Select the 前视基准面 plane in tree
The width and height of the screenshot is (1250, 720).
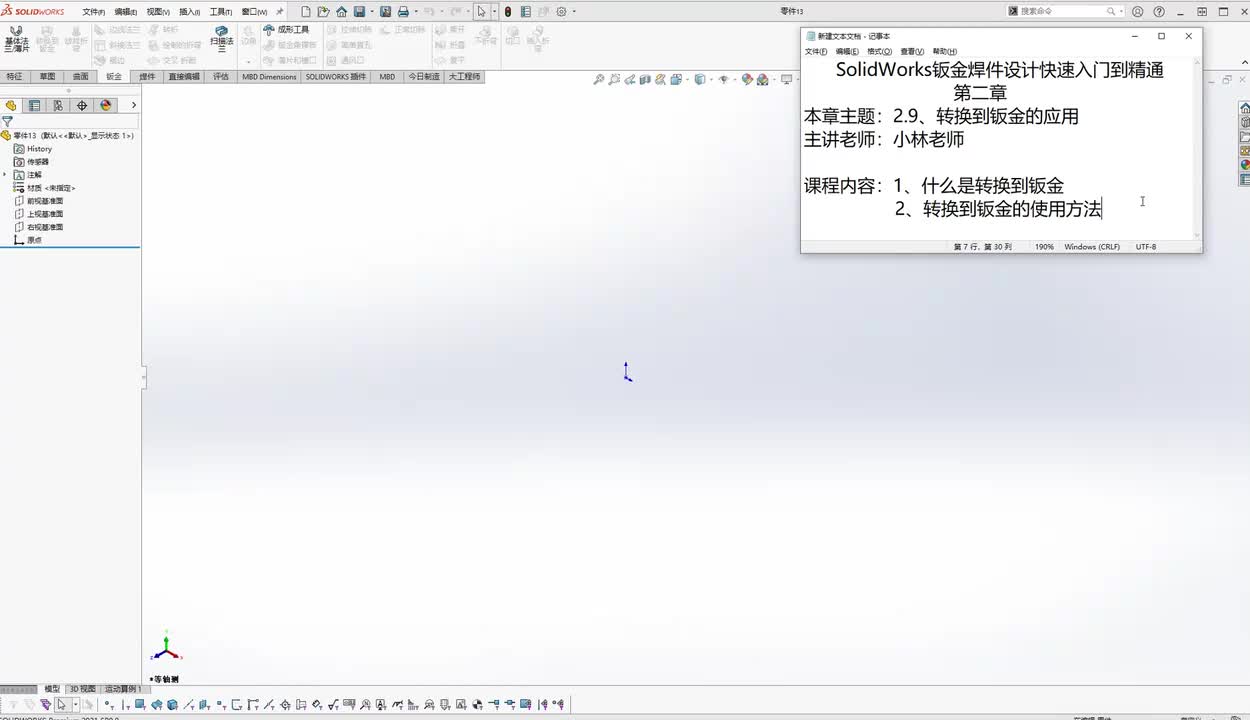click(45, 201)
